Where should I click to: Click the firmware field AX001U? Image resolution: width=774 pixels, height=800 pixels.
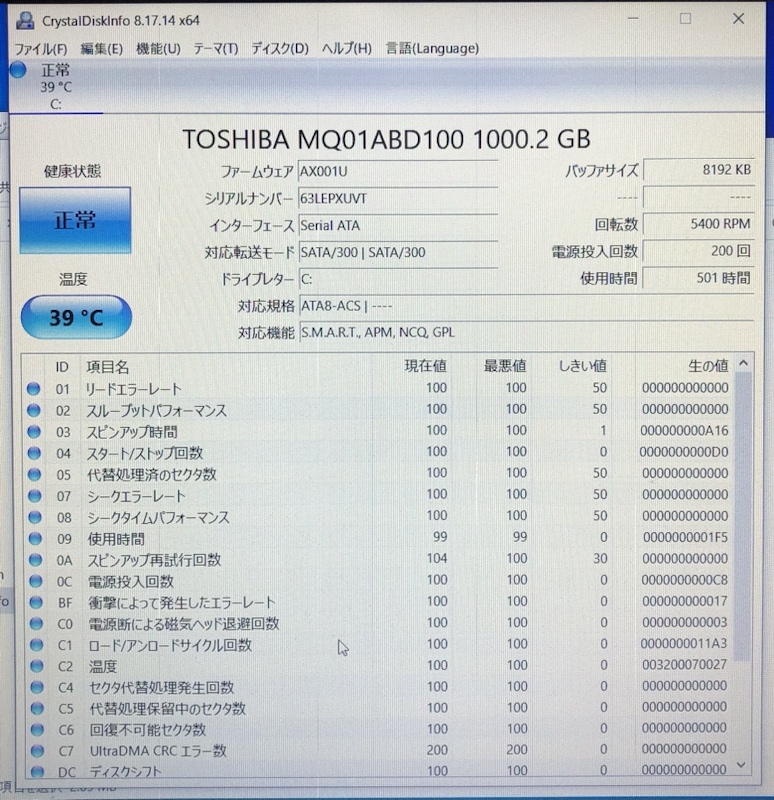point(397,171)
